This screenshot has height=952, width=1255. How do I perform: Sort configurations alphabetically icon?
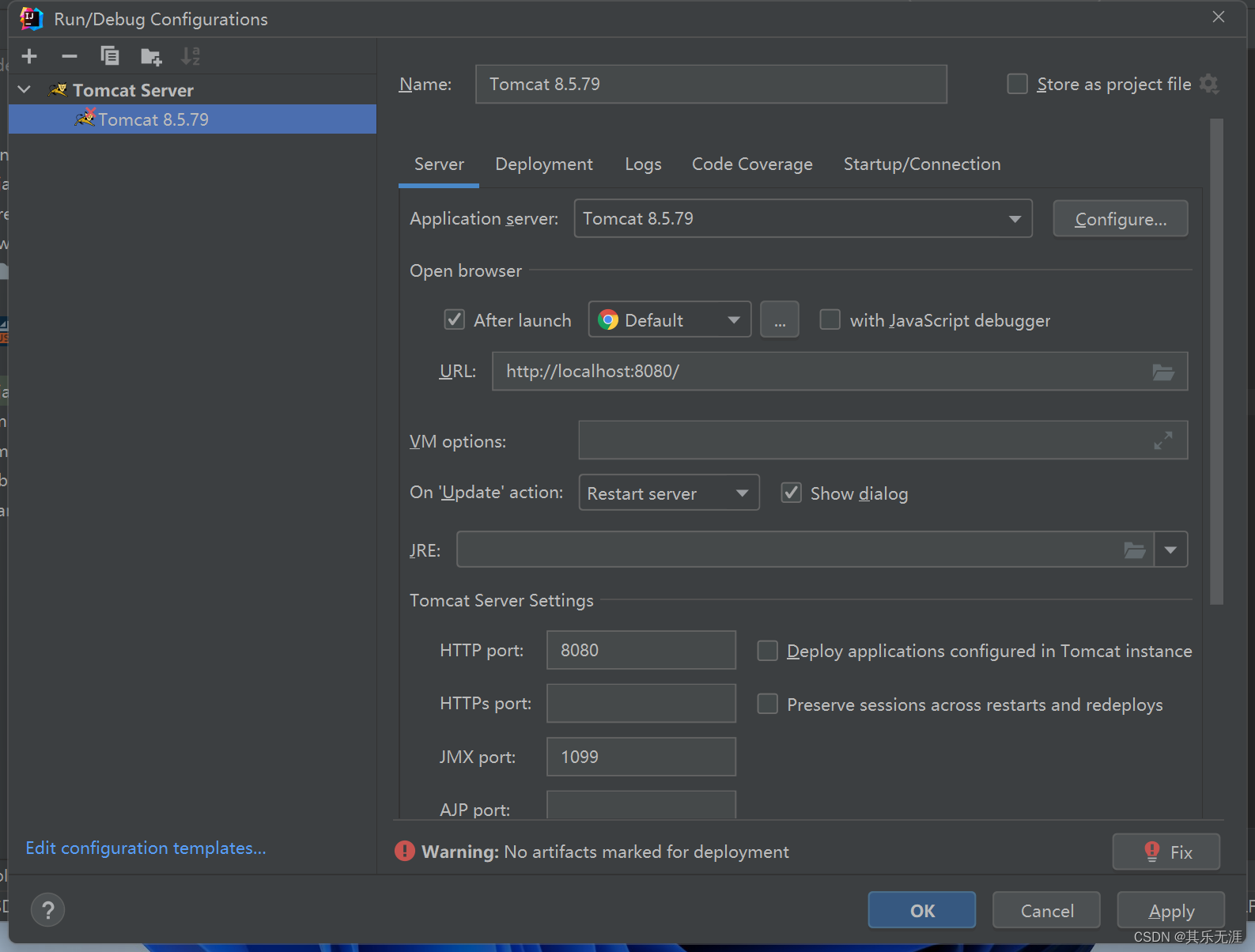(191, 56)
